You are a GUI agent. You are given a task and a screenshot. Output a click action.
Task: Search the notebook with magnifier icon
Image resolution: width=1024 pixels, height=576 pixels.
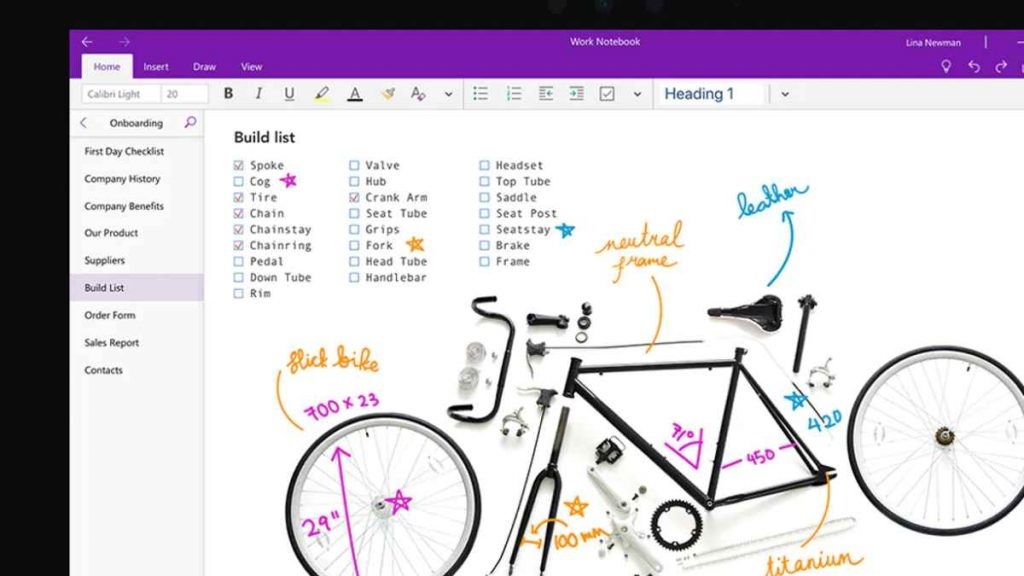(x=190, y=122)
